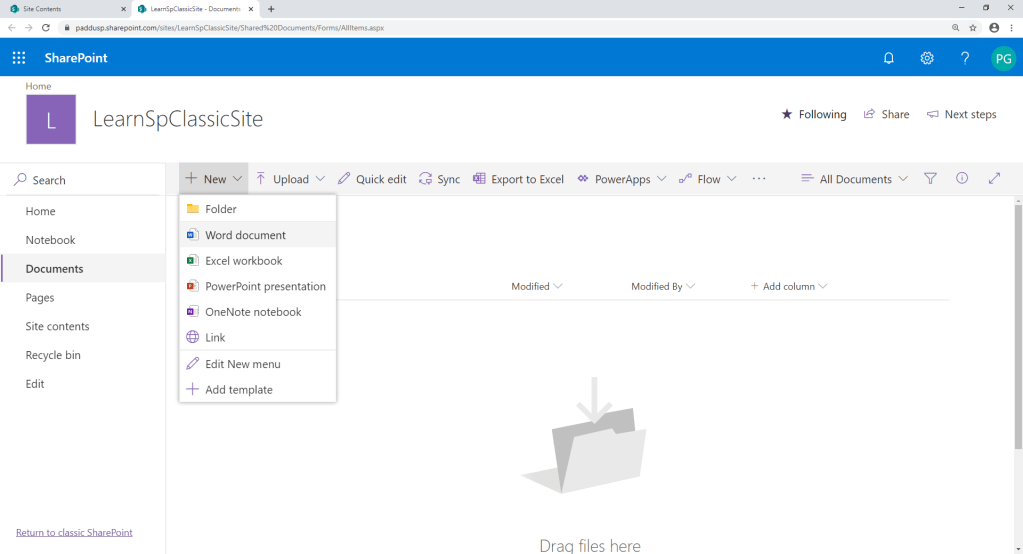Select Edit New menu option
Screen dimensions: 1023x554
[x=242, y=364]
